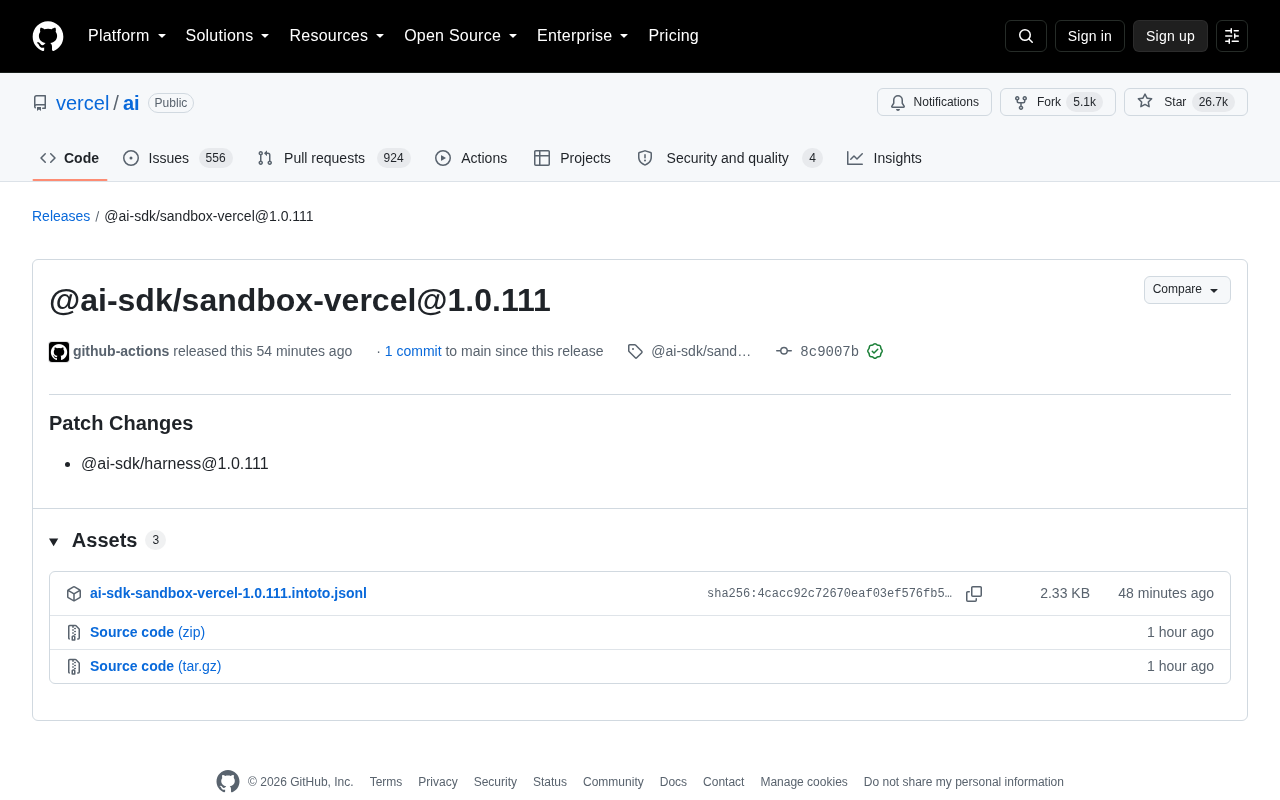Click the commit icon beside 8c9007b
Screen dimensions: 1280x800
(x=784, y=351)
